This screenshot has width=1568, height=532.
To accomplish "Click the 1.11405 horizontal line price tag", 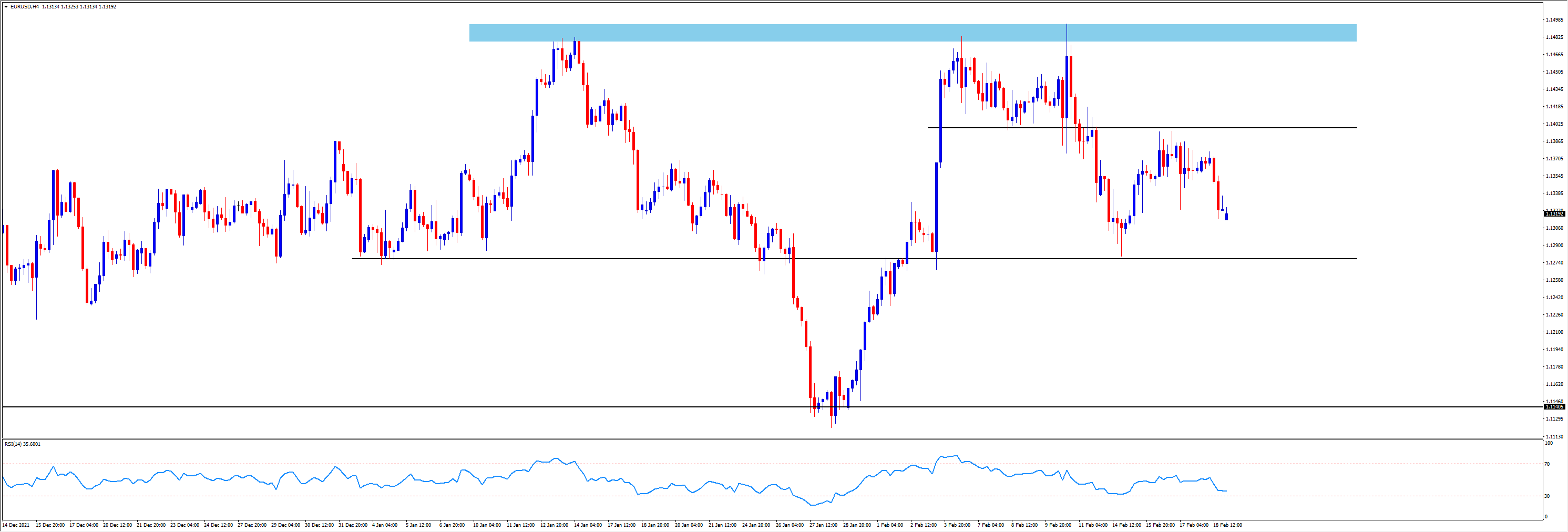I will pyautogui.click(x=1554, y=406).
